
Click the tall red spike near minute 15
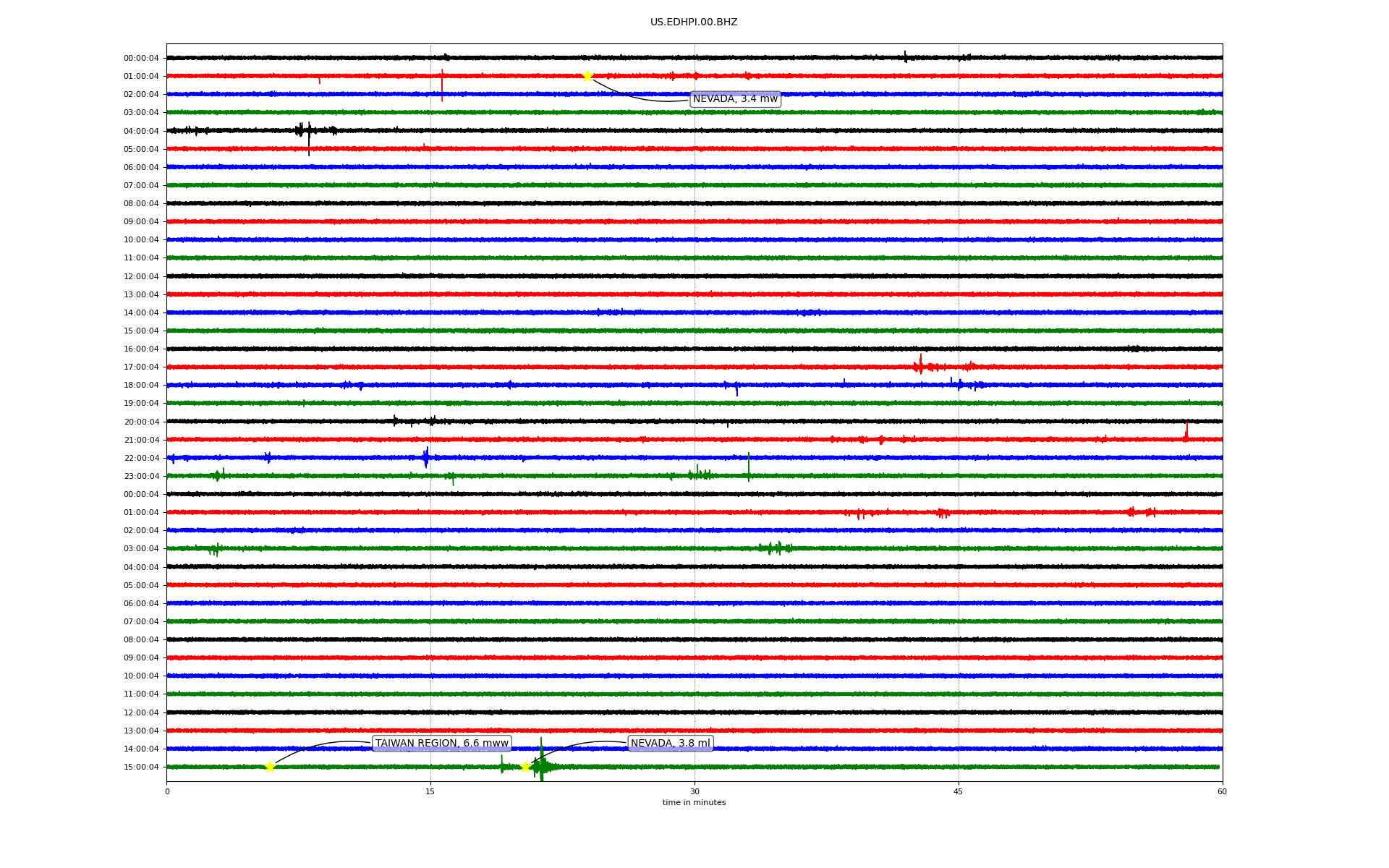pos(442,85)
